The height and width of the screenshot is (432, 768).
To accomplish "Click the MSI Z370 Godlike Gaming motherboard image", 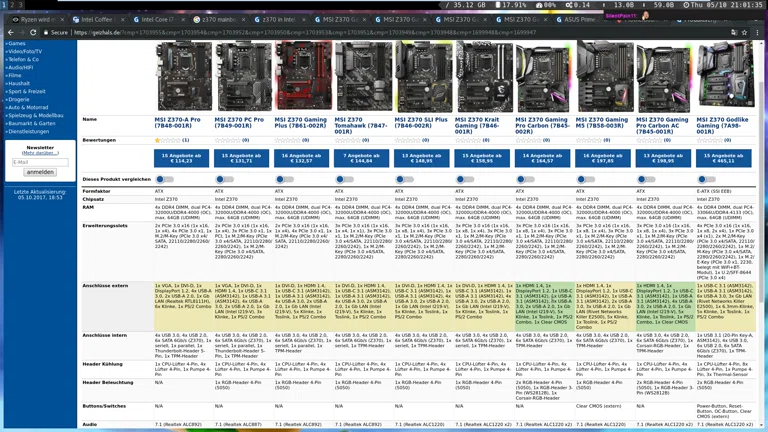I will tap(724, 76).
